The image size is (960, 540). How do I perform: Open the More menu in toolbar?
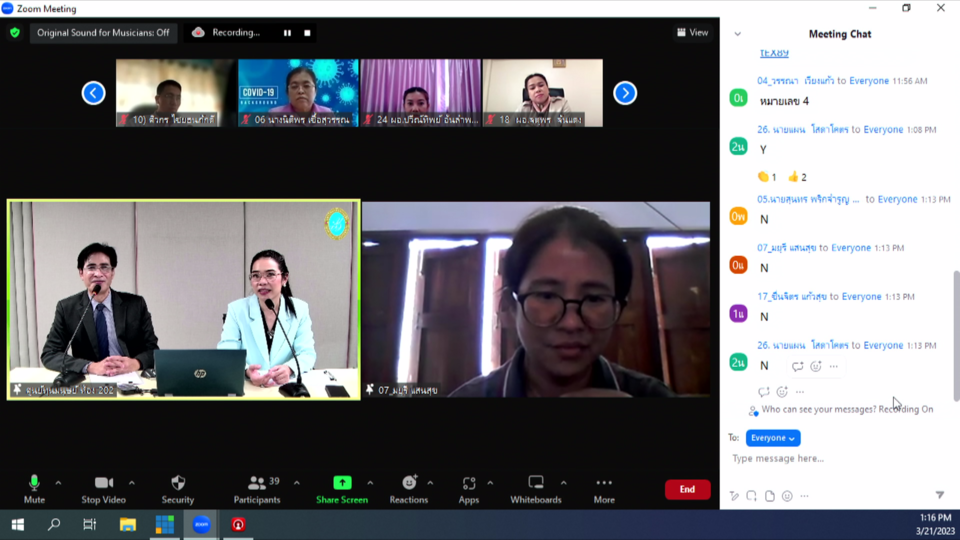click(603, 488)
